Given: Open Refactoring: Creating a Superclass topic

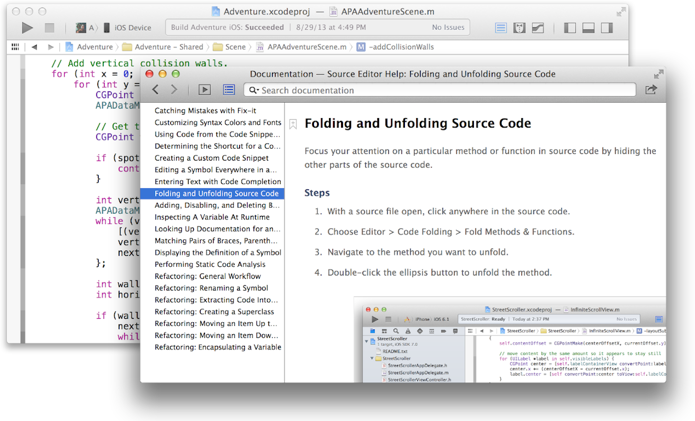Looking at the screenshot, I should click(214, 312).
